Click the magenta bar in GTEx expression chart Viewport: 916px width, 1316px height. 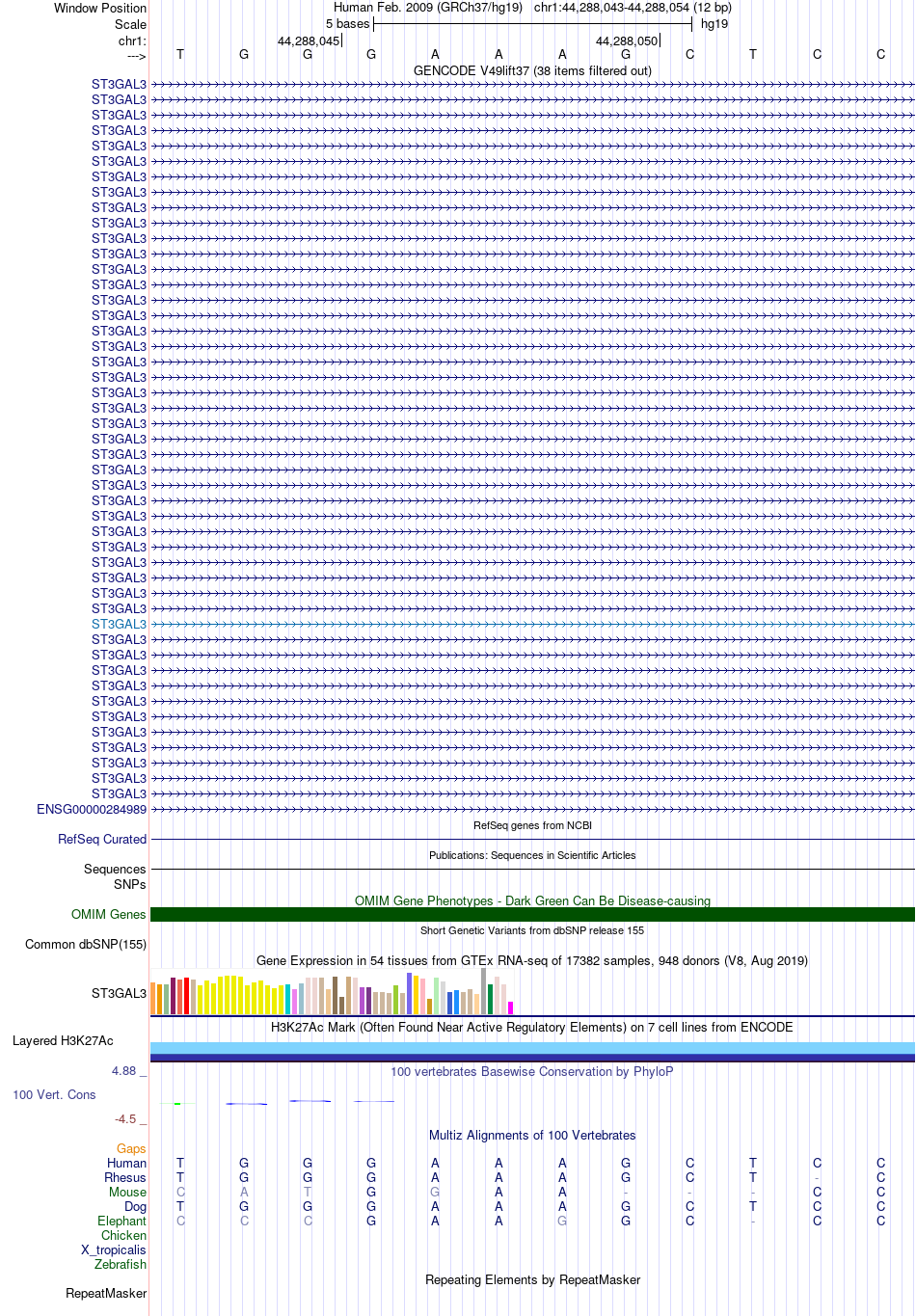[x=511, y=1007]
